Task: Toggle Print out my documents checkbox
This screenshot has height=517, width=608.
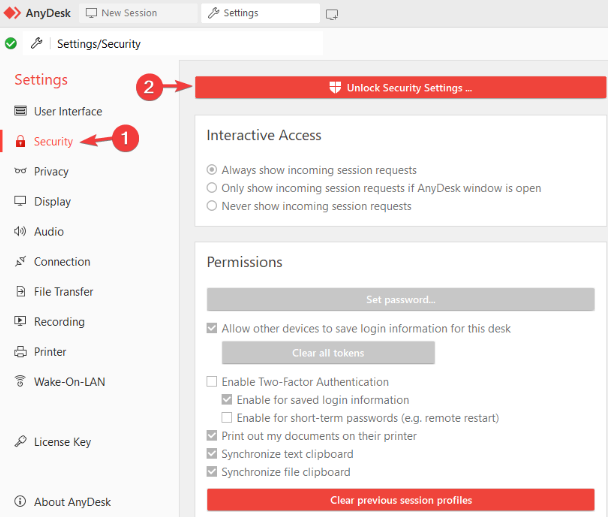Action: [x=212, y=435]
